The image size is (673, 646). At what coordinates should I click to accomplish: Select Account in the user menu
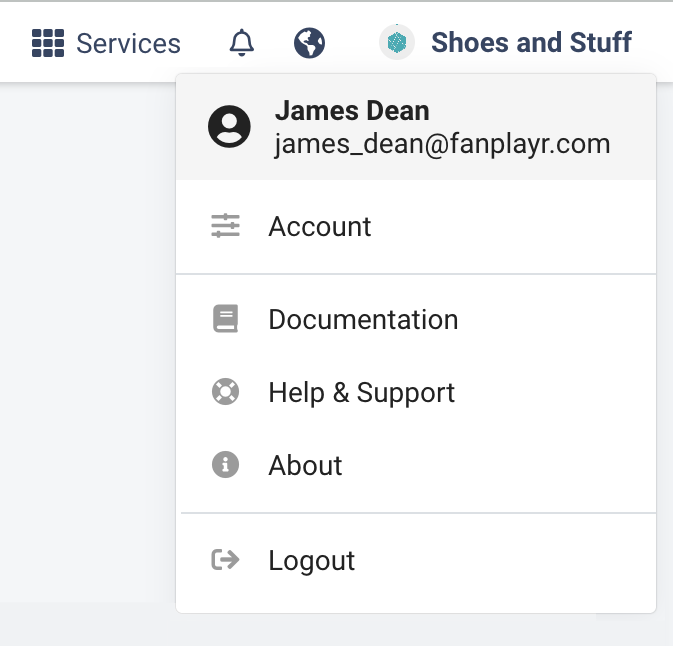pyautogui.click(x=416, y=226)
